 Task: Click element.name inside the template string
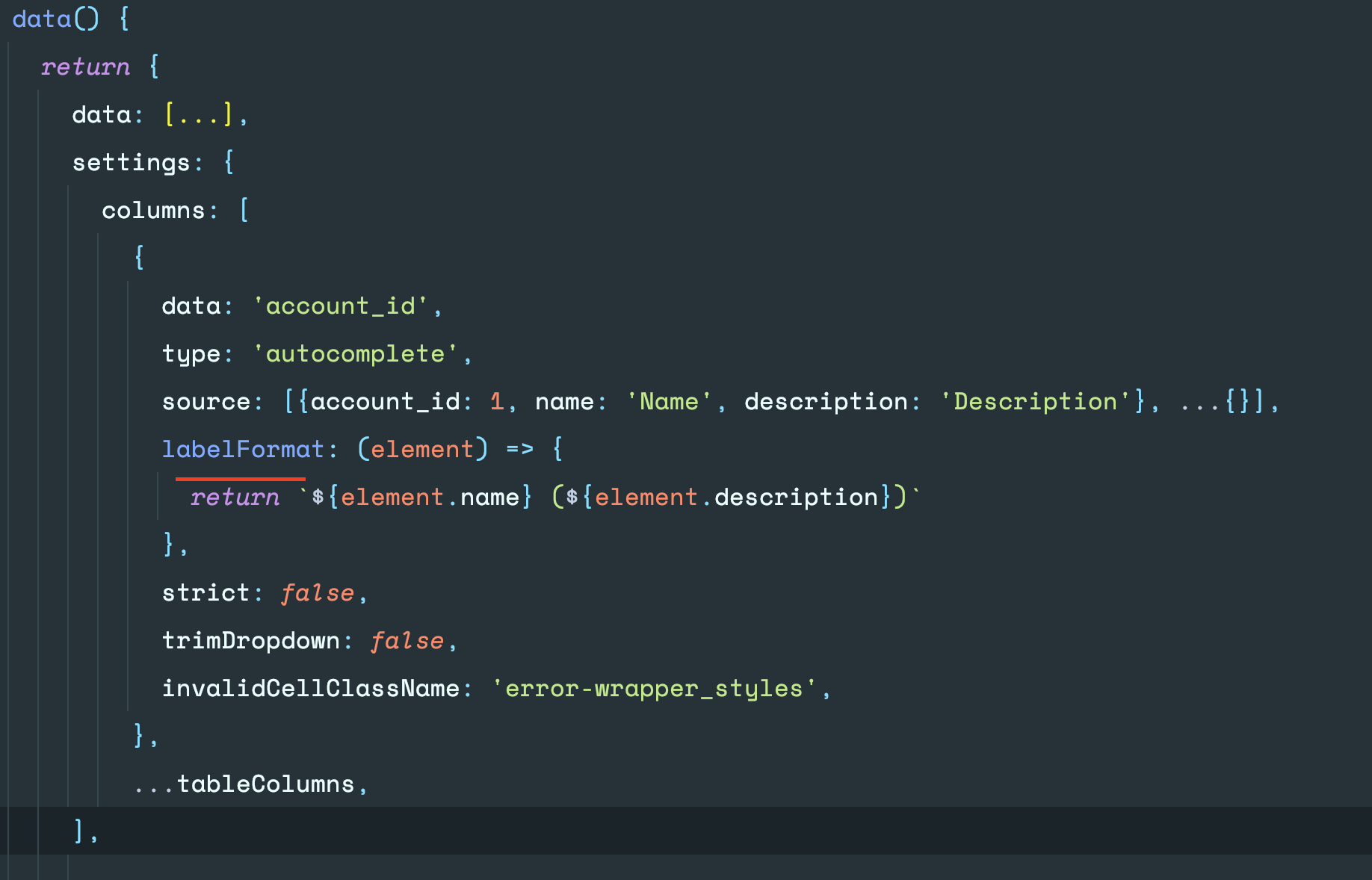(430, 497)
